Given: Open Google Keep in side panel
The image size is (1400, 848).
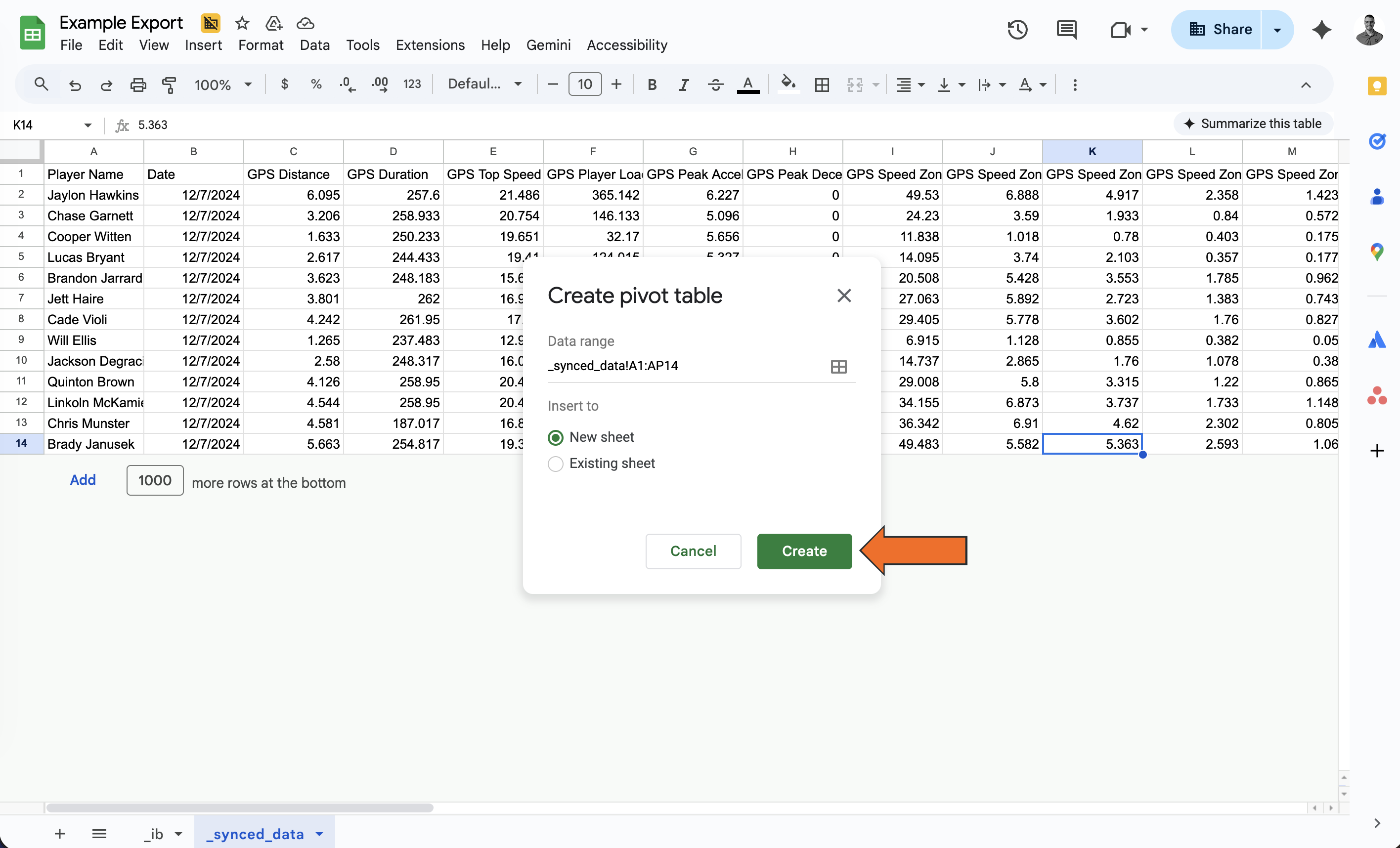Looking at the screenshot, I should click(x=1377, y=86).
